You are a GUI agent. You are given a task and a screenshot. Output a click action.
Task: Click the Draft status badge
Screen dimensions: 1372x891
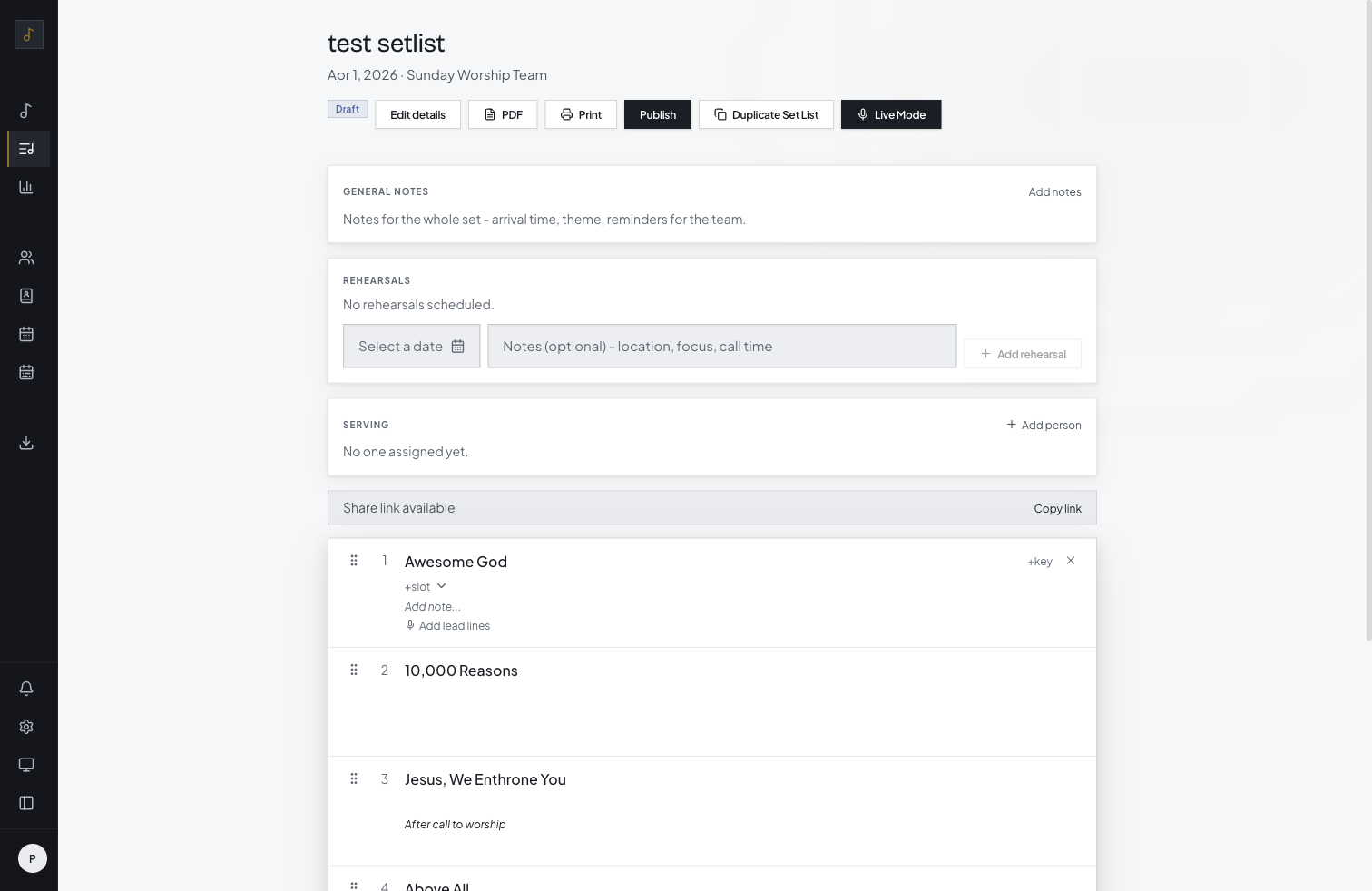(x=348, y=109)
